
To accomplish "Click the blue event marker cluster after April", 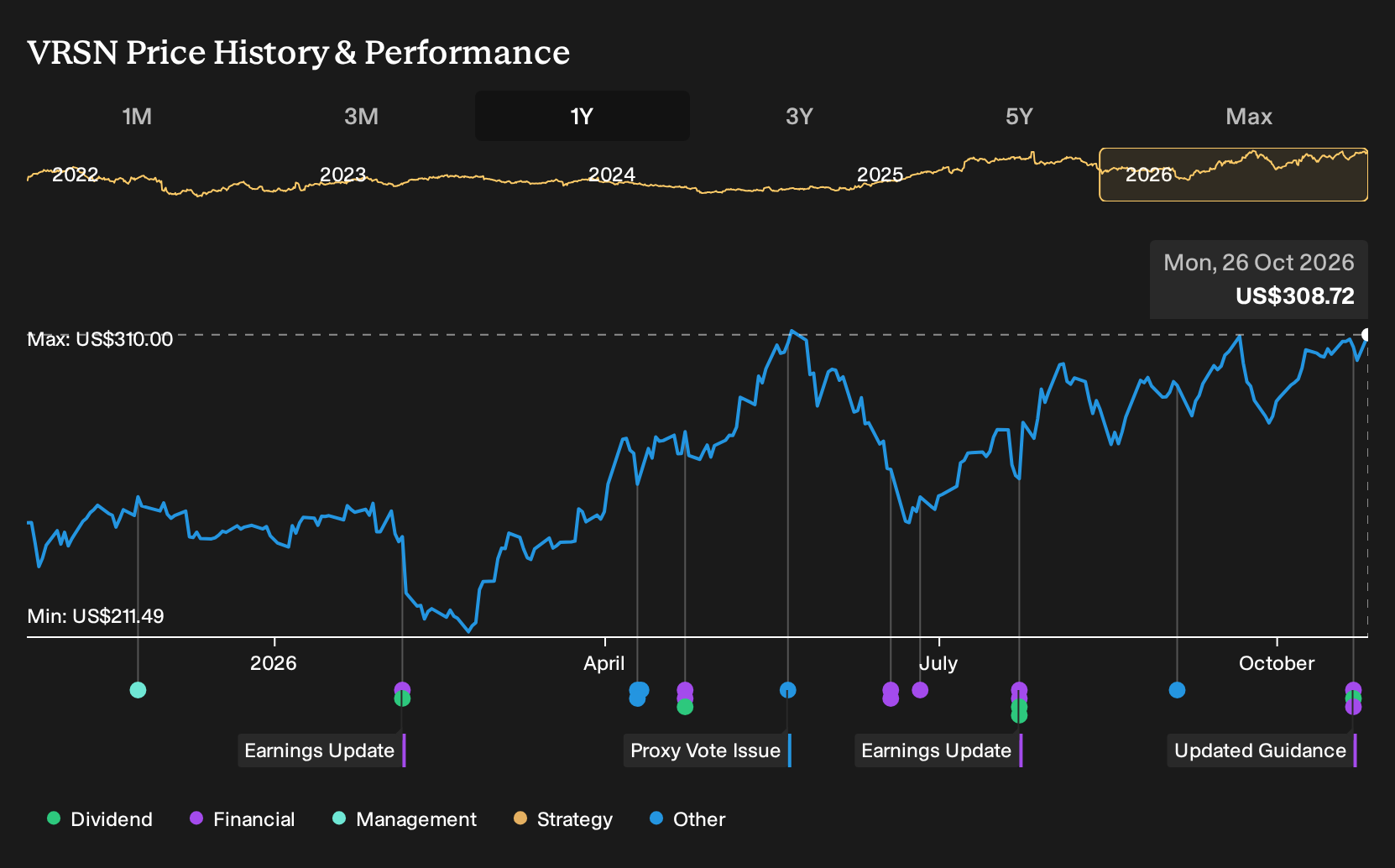I will click(639, 693).
